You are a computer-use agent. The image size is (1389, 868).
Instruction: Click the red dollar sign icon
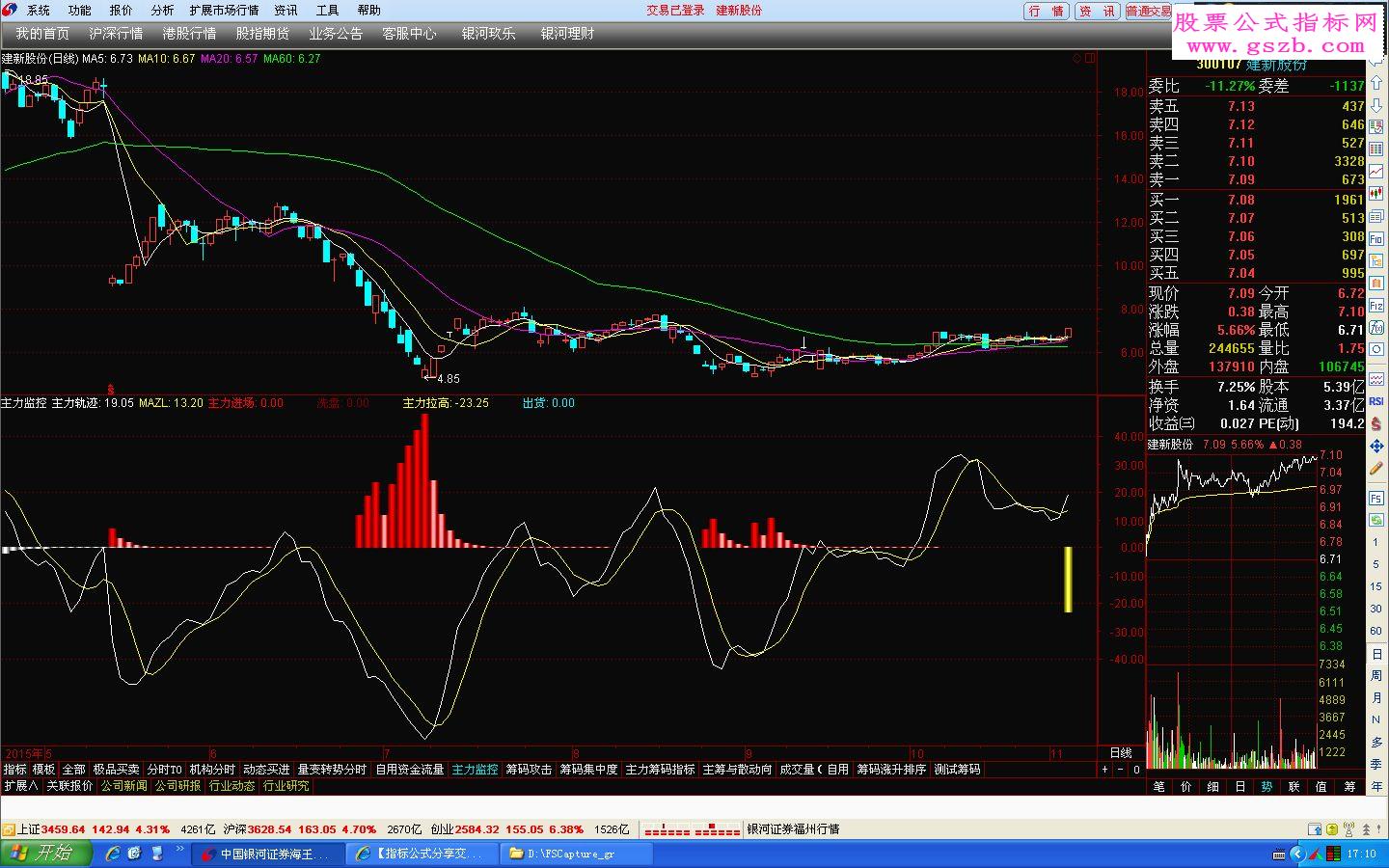coord(1376,423)
